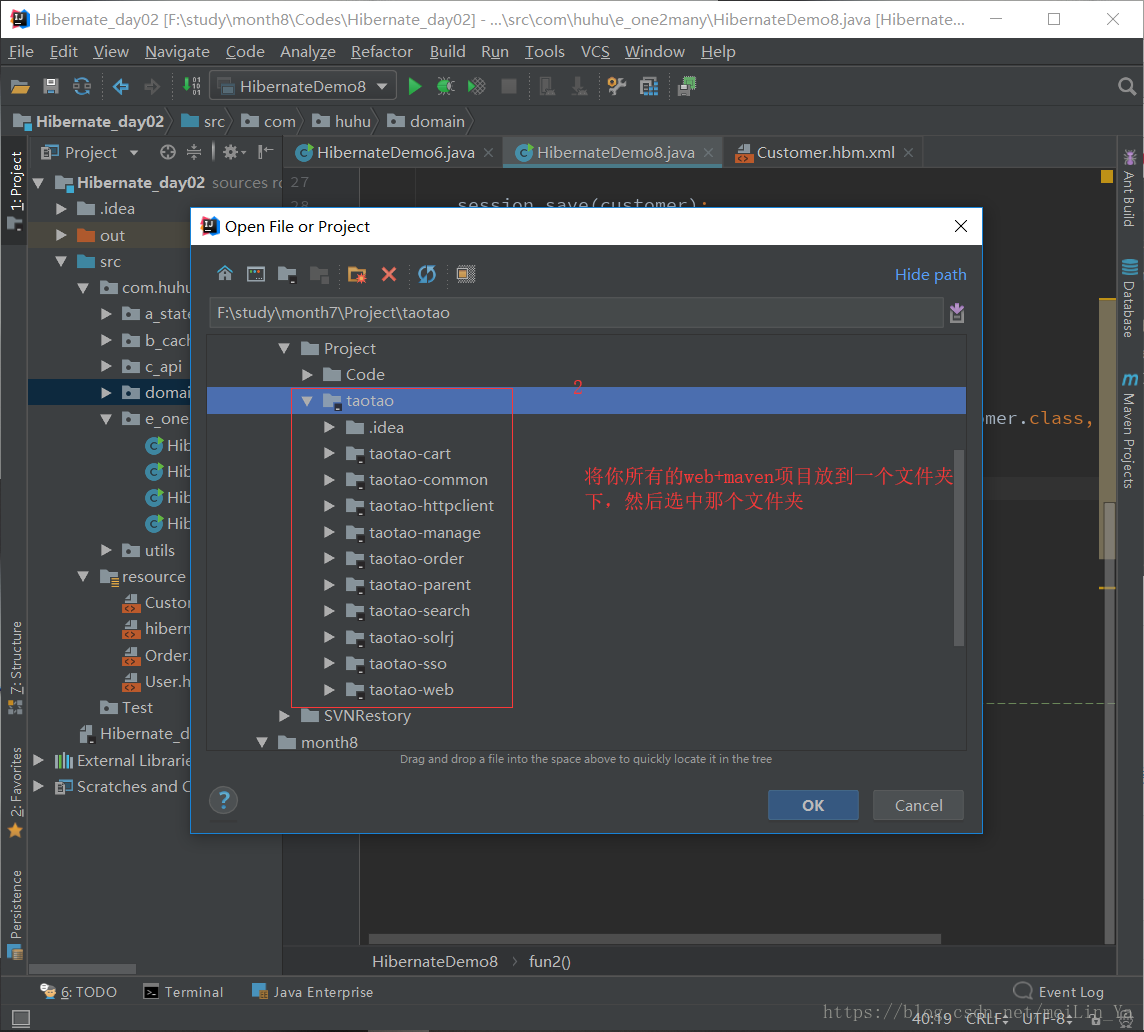The width and height of the screenshot is (1144, 1032).
Task: Collapse all icon in Project panel header
Action: click(x=194, y=152)
